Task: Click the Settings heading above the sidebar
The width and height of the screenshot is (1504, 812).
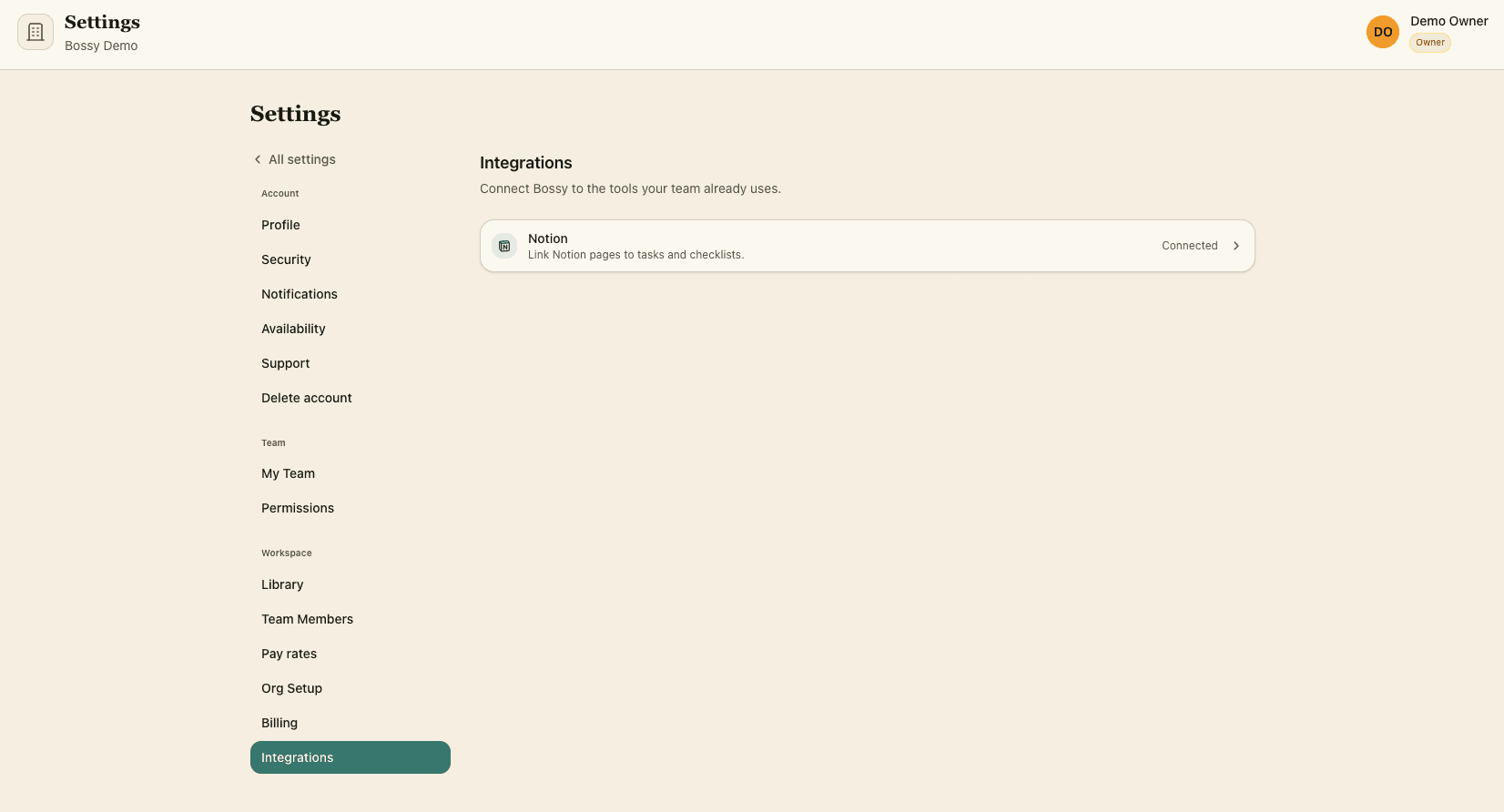Action: coord(296,114)
